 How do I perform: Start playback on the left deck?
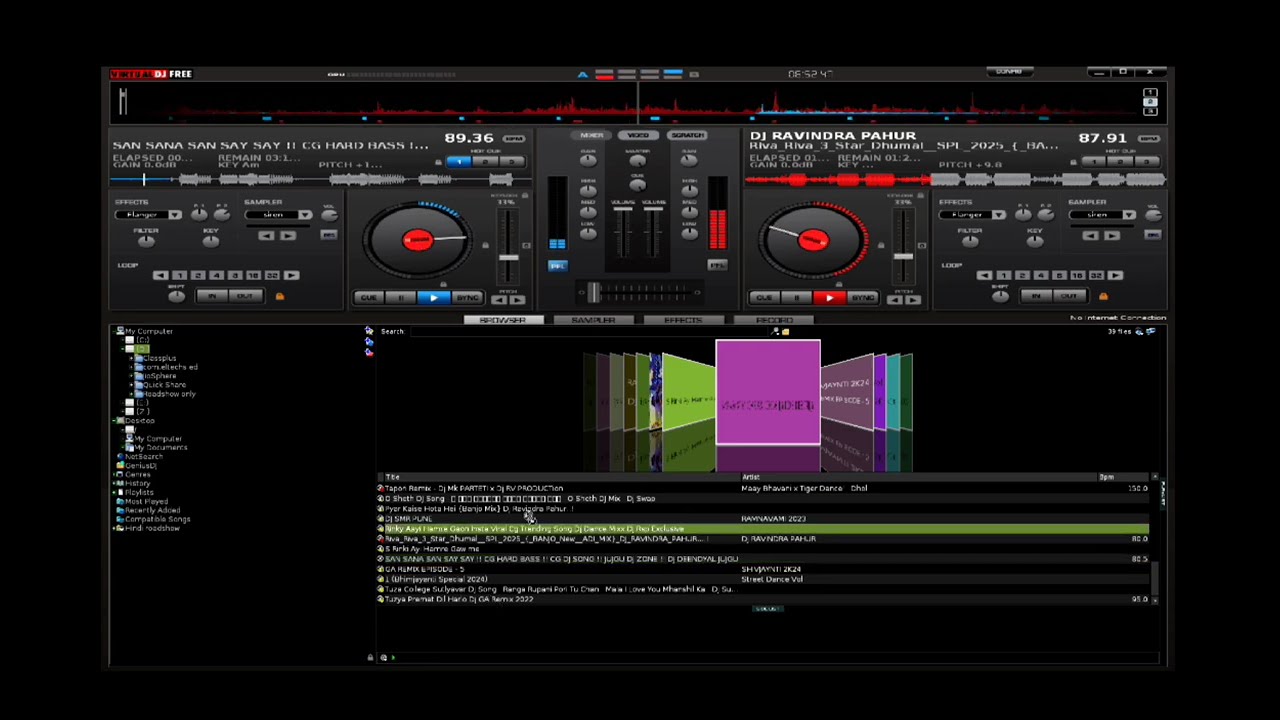point(433,297)
